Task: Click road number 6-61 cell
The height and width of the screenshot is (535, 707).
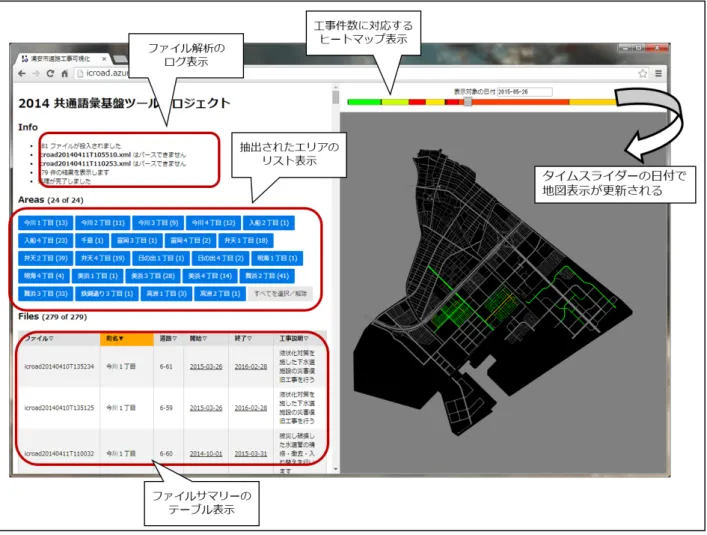Action: click(x=166, y=367)
